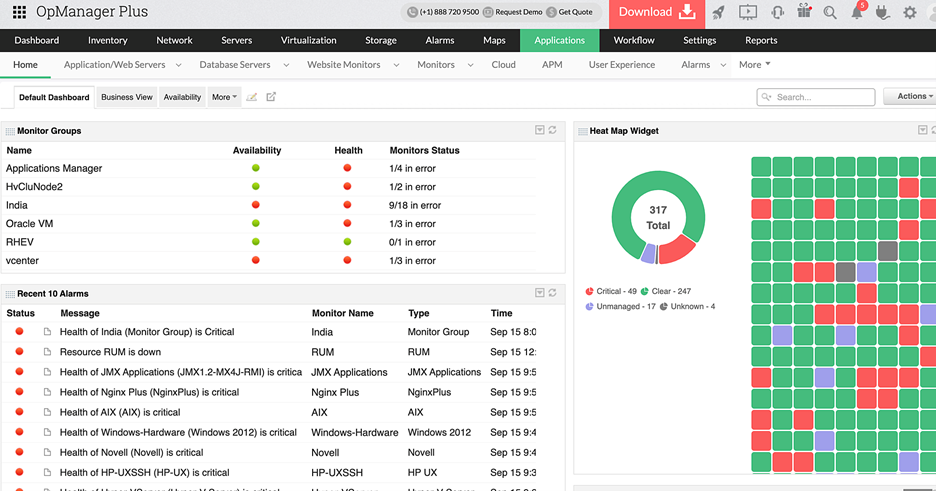Click the edit dashboard pencil icon
The image size is (936, 491).
[252, 97]
